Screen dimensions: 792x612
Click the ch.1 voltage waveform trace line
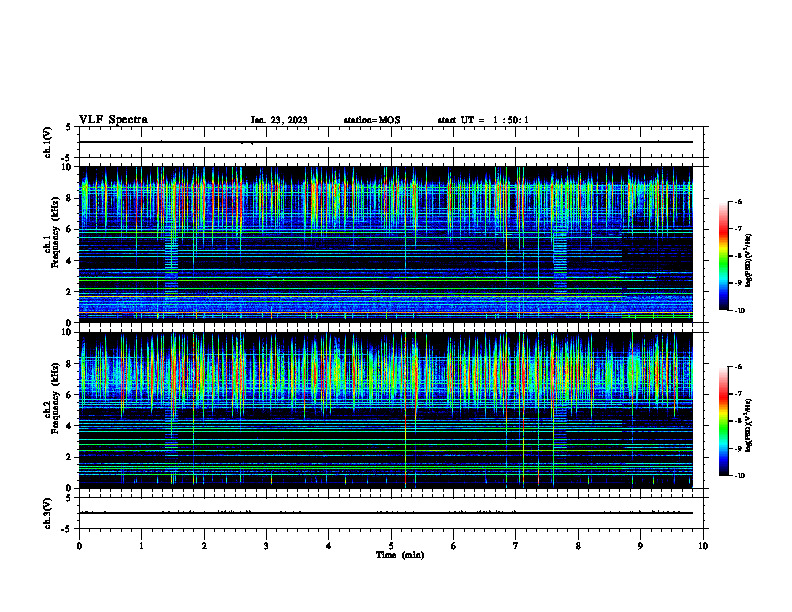pos(386,142)
